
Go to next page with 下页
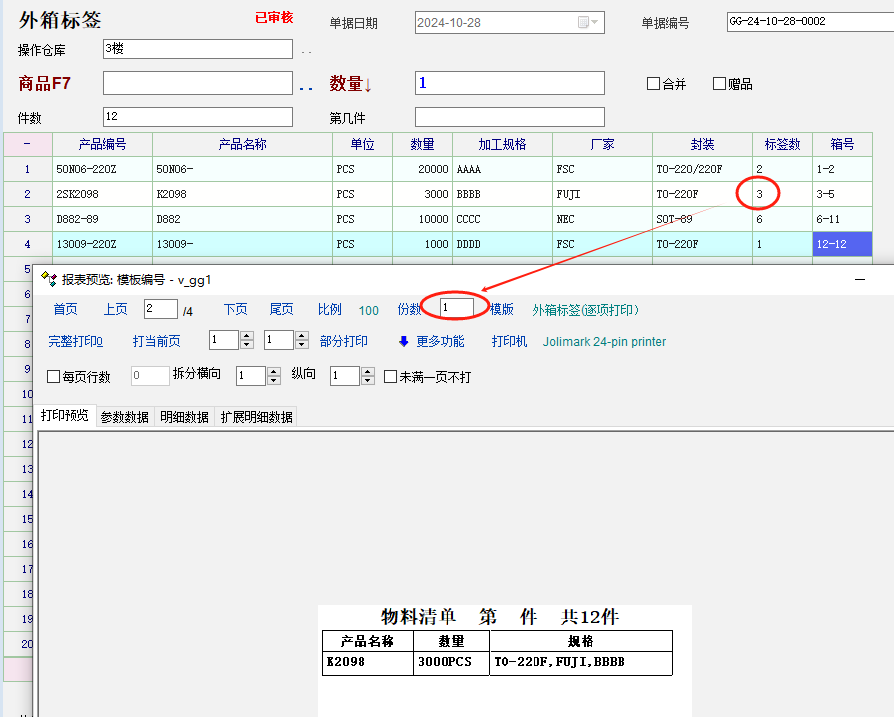click(x=235, y=309)
